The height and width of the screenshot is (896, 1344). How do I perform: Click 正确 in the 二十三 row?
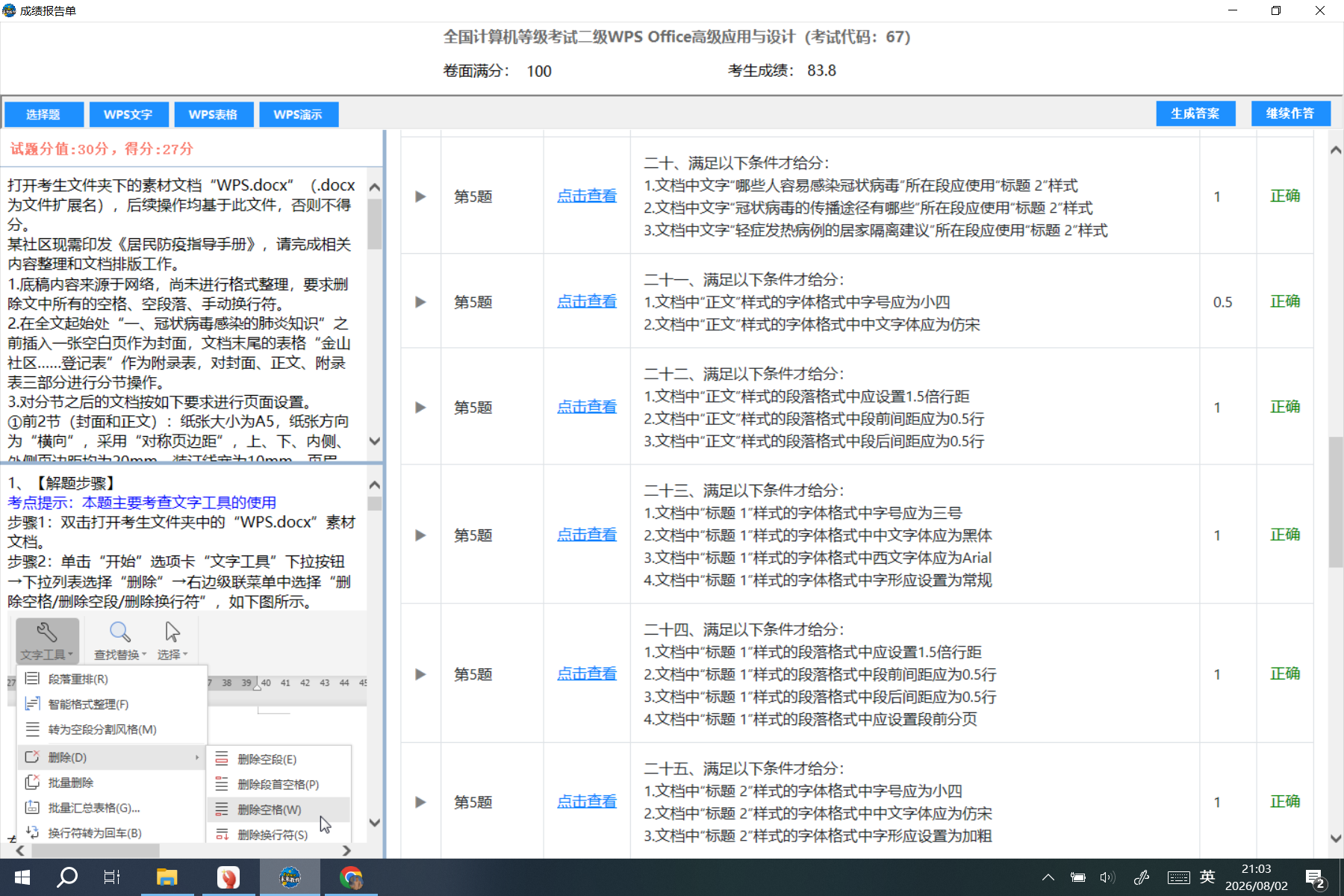[x=1285, y=535]
